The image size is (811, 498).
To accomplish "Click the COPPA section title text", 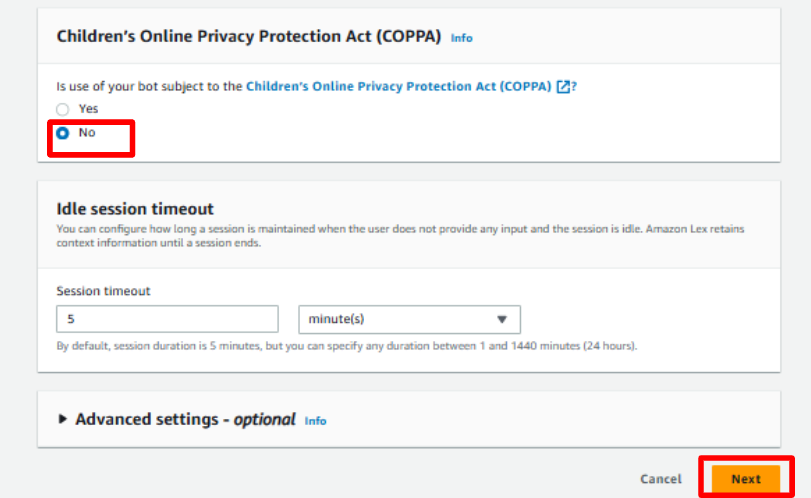I will tap(248, 36).
